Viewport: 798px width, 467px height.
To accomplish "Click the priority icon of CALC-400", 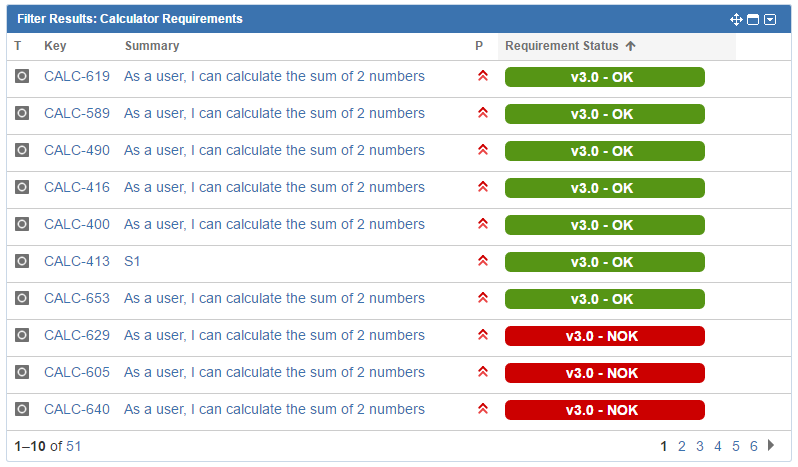I will click(x=482, y=224).
